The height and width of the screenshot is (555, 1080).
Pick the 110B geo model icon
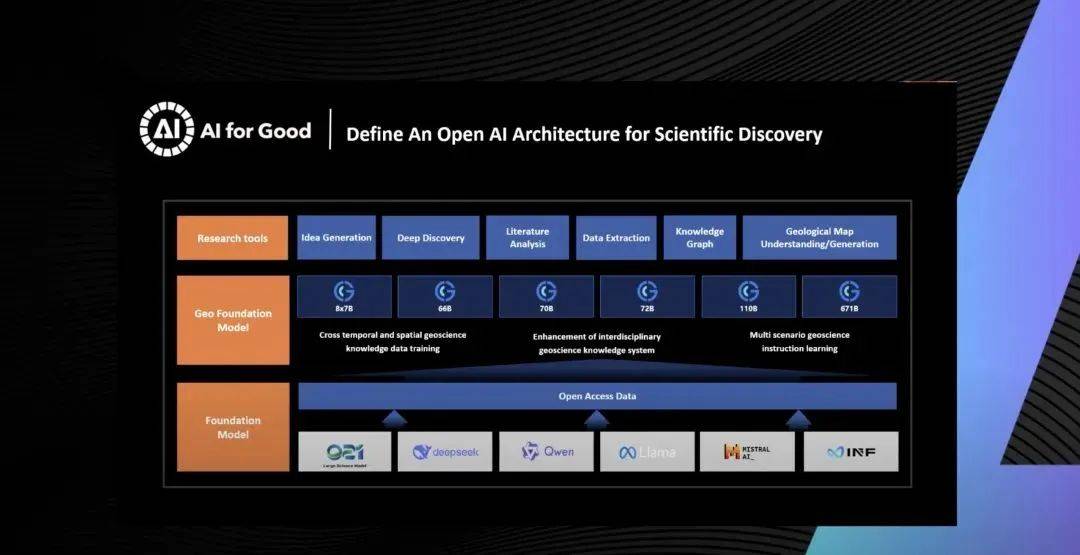(x=748, y=290)
